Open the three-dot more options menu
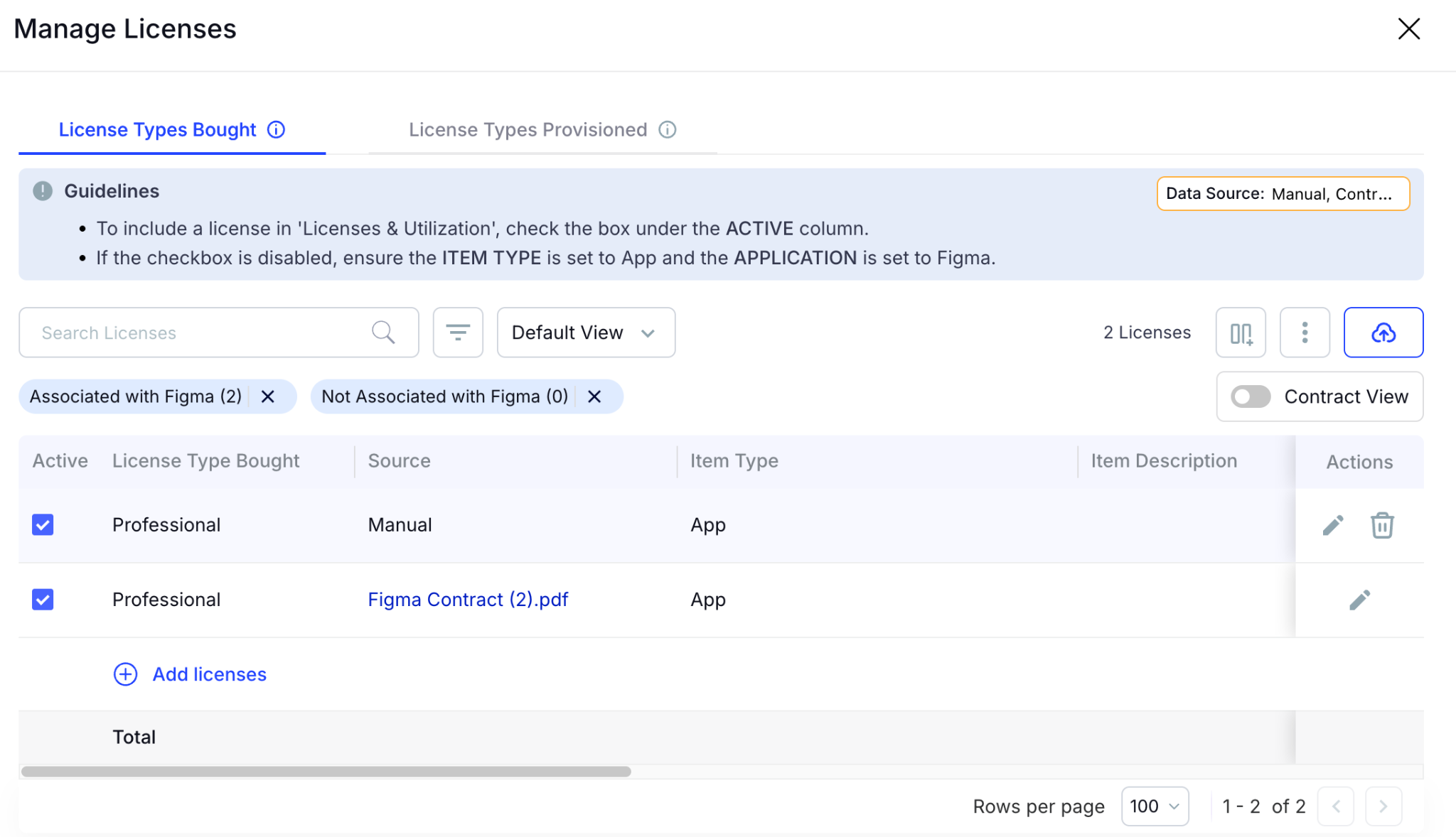Image resolution: width=1456 pixels, height=837 pixels. 1305,333
